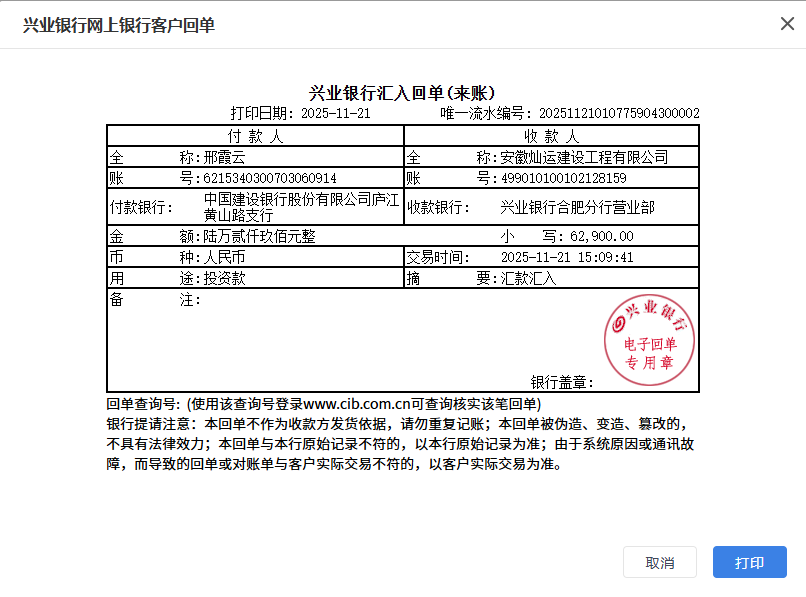Click the payer name 邢霞云

(x=224, y=157)
